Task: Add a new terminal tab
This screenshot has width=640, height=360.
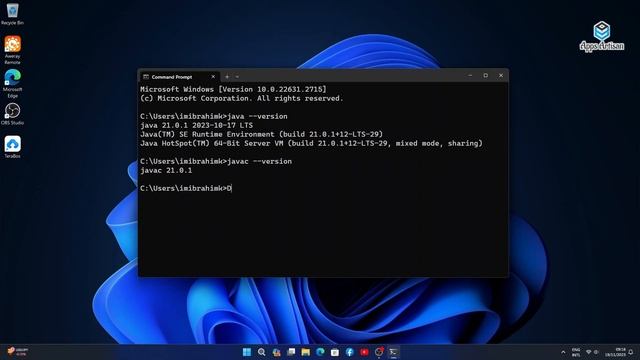Action: coord(227,77)
